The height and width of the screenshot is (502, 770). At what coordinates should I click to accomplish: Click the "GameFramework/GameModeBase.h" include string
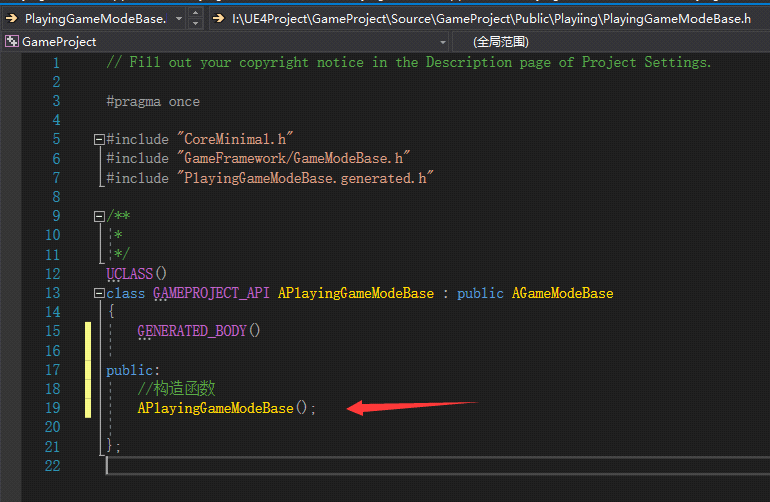[x=294, y=158]
